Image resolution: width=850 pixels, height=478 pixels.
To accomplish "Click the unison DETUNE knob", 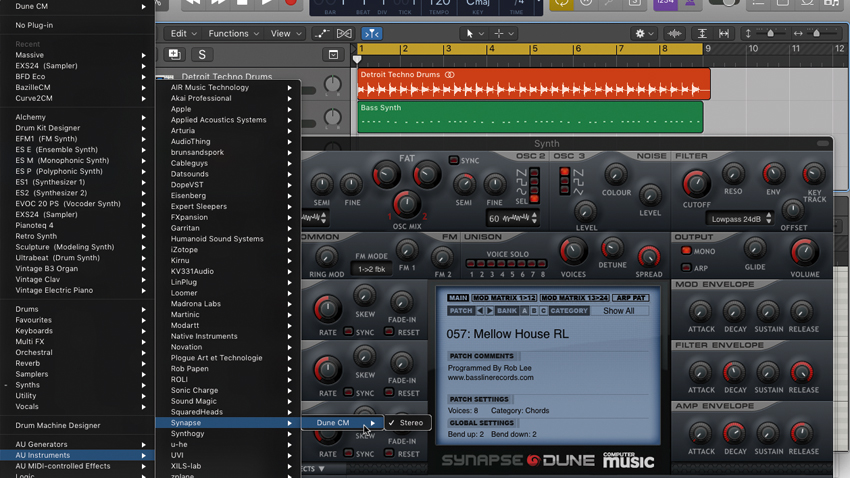I will [x=612, y=249].
